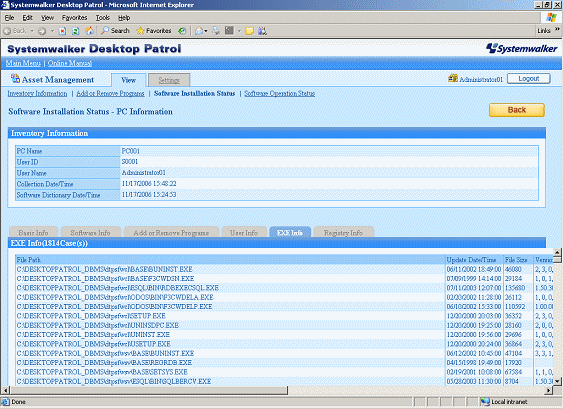
Task: Open the Tools menu
Action: point(103,18)
